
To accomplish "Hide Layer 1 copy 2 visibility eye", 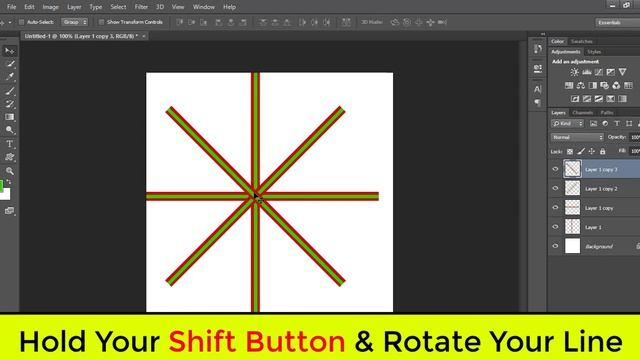I will (x=555, y=188).
